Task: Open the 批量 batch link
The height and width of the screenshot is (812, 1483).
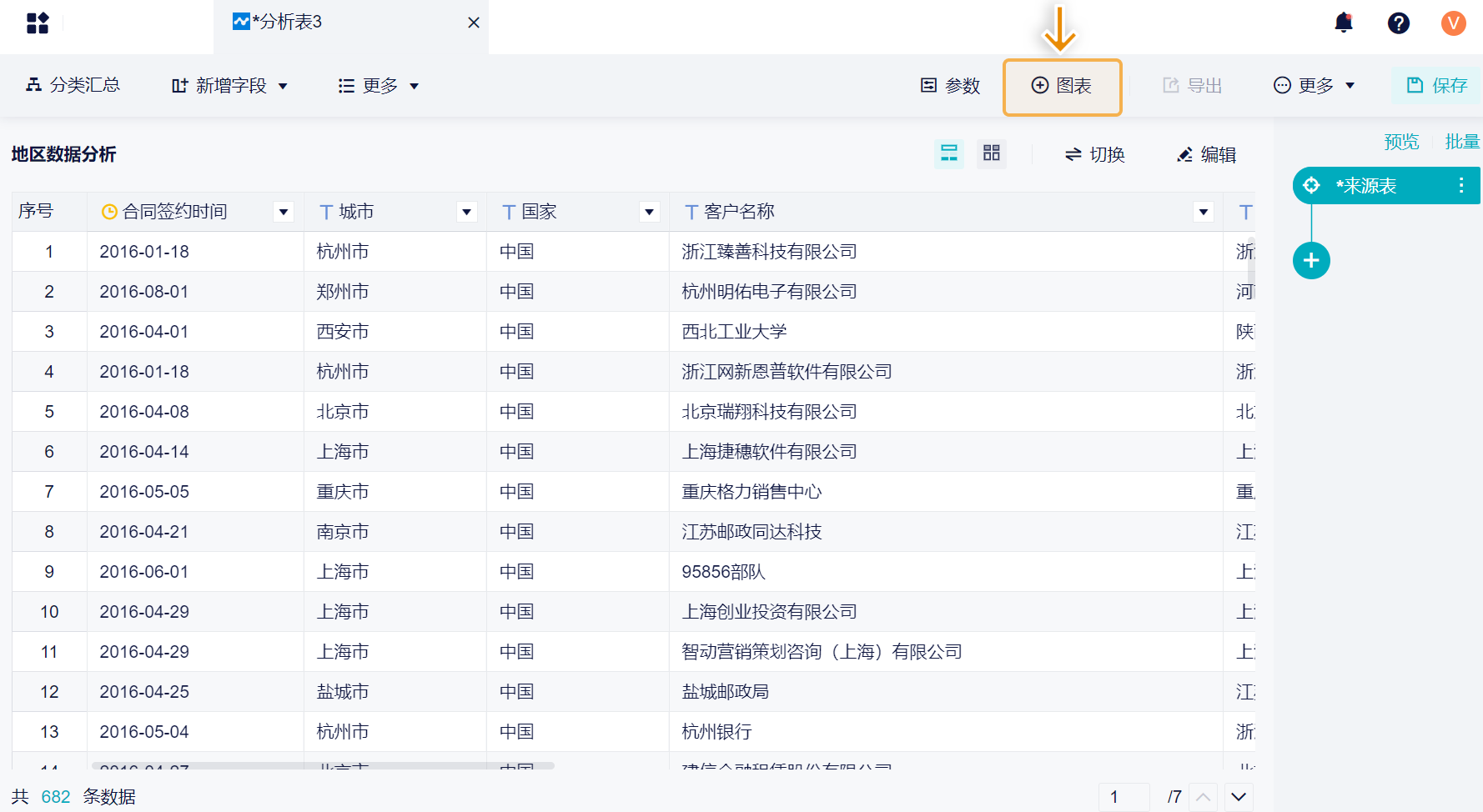Action: coord(1462,142)
